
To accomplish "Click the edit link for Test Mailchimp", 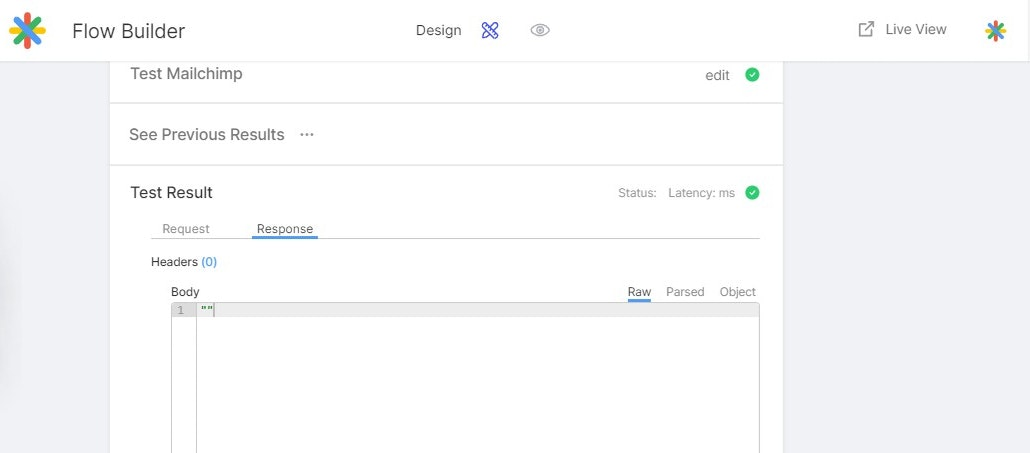I will coord(717,76).
